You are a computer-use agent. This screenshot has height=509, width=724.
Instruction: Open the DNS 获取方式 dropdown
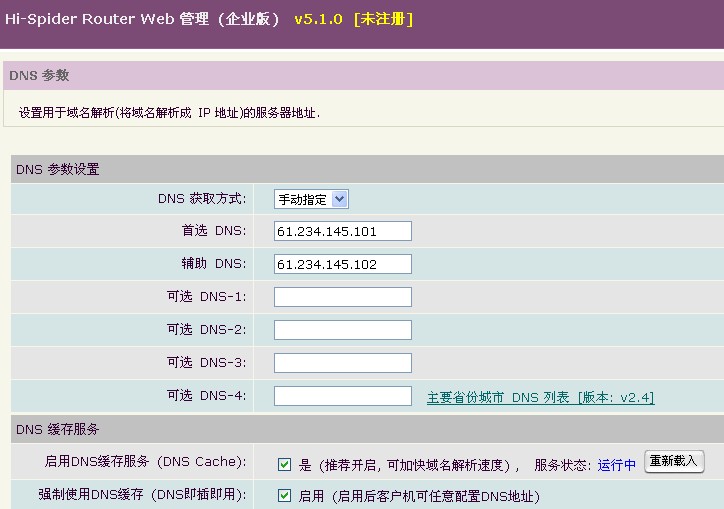pyautogui.click(x=311, y=200)
